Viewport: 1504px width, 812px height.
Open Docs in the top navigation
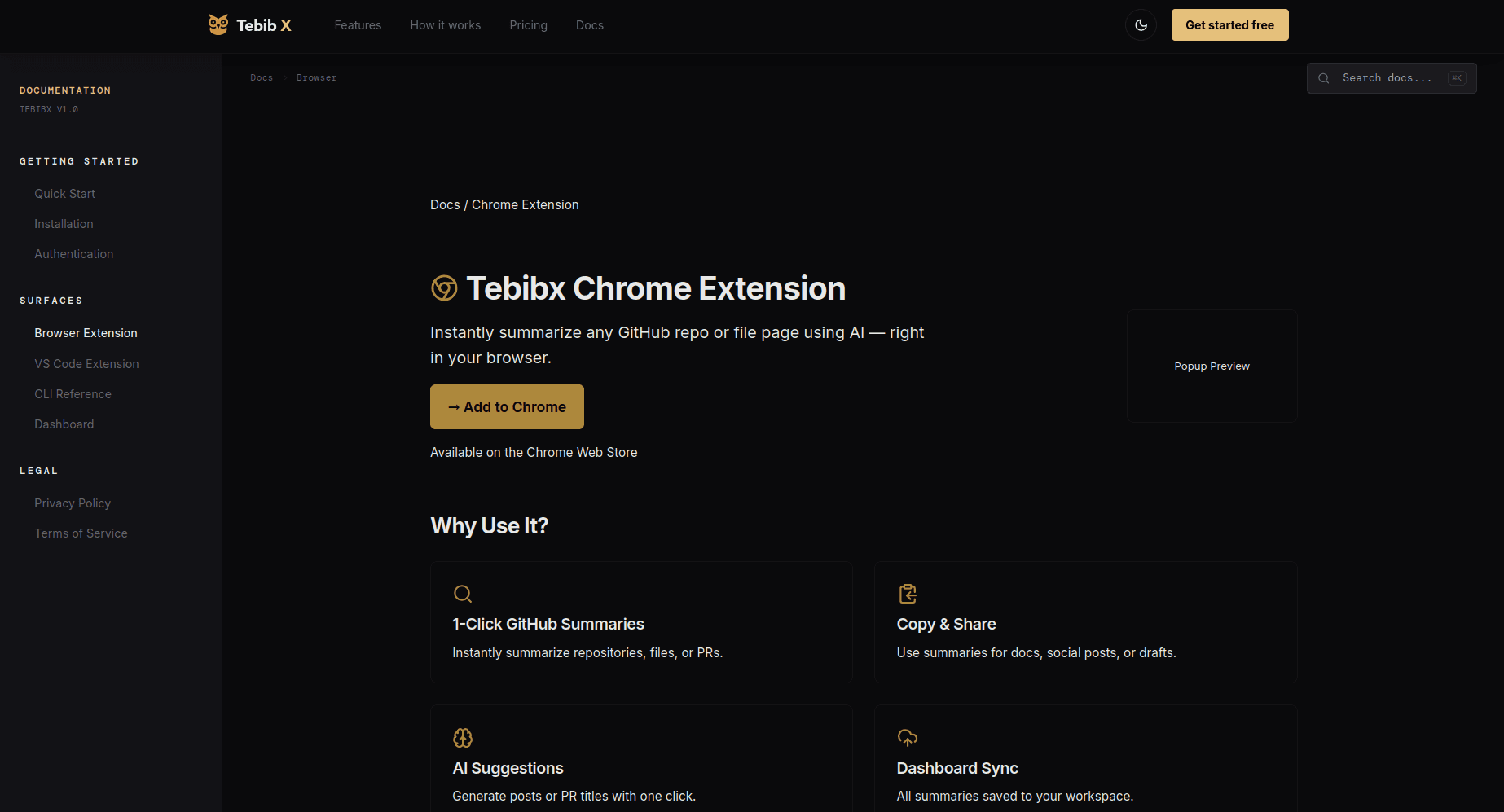tap(590, 25)
